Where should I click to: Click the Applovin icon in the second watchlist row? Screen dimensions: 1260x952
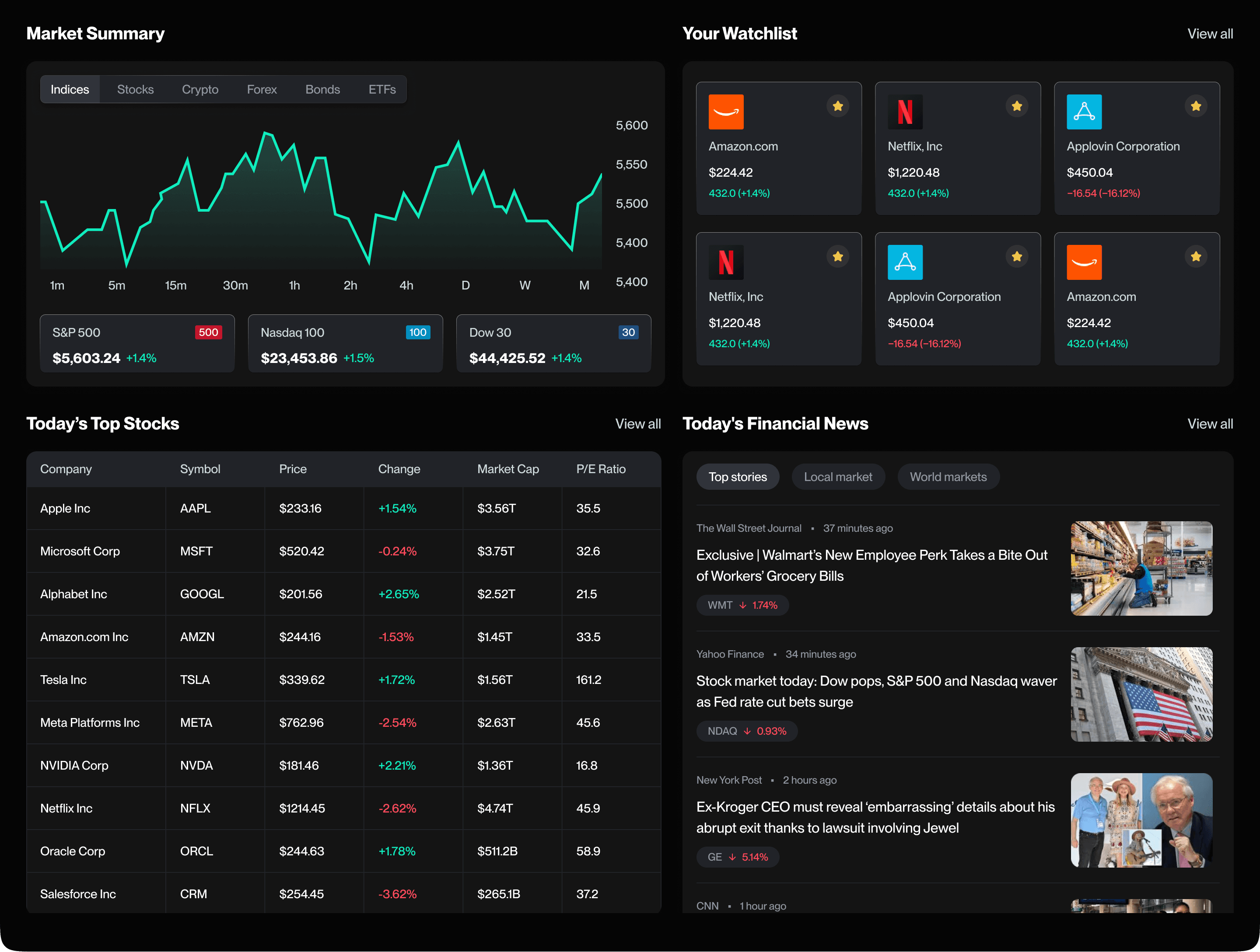[905, 262]
